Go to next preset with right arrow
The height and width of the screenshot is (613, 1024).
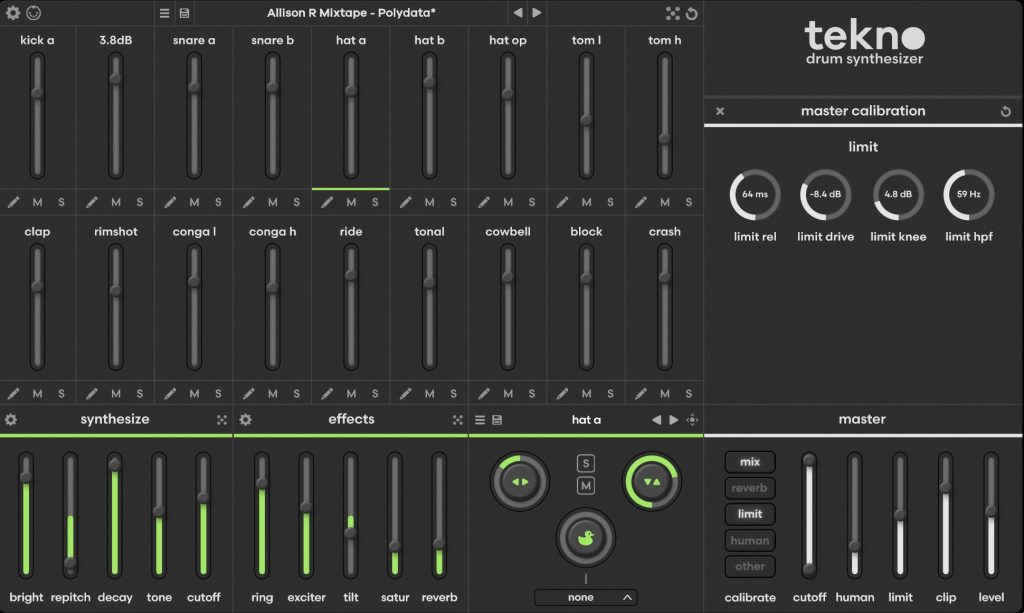coord(537,13)
